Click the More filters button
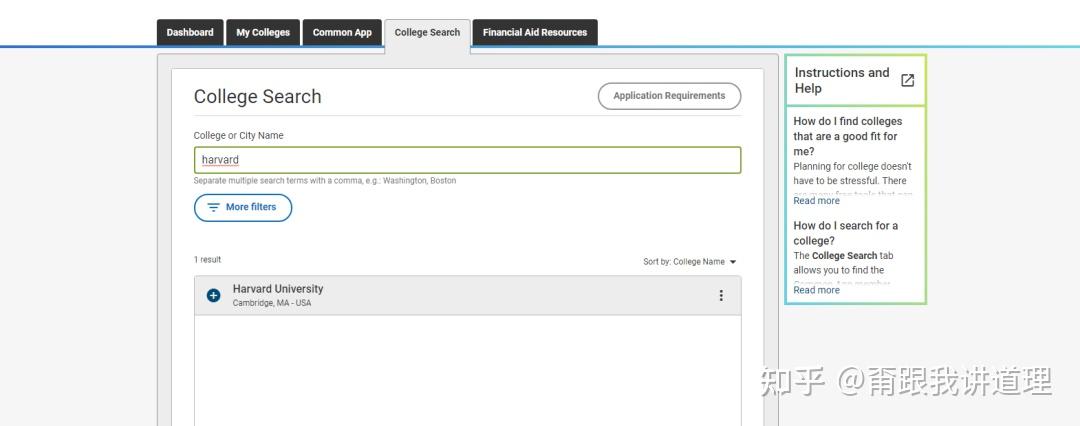Screen dimensions: 1080x426 (243, 207)
